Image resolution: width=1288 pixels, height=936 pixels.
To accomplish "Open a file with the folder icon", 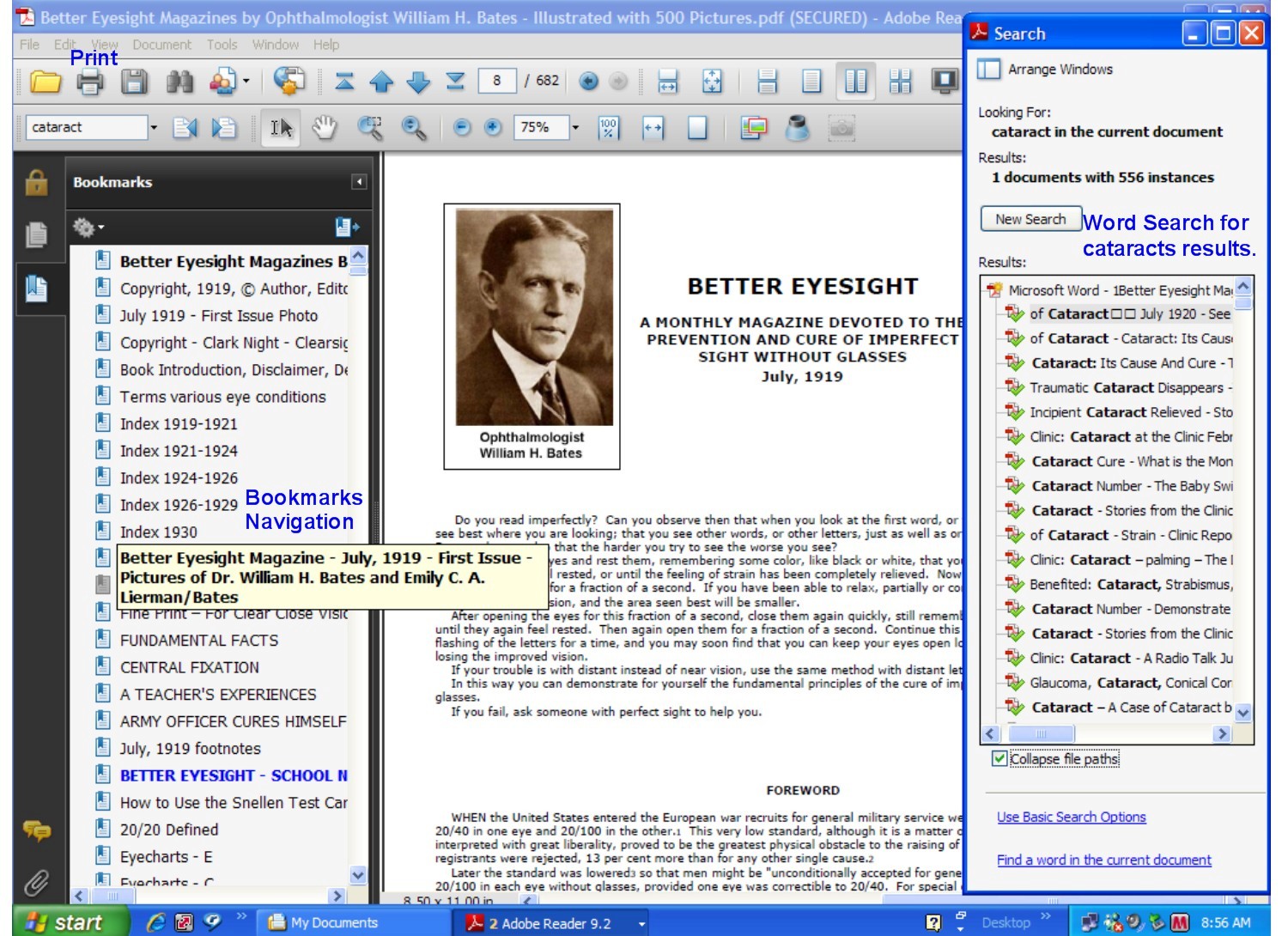I will (46, 82).
